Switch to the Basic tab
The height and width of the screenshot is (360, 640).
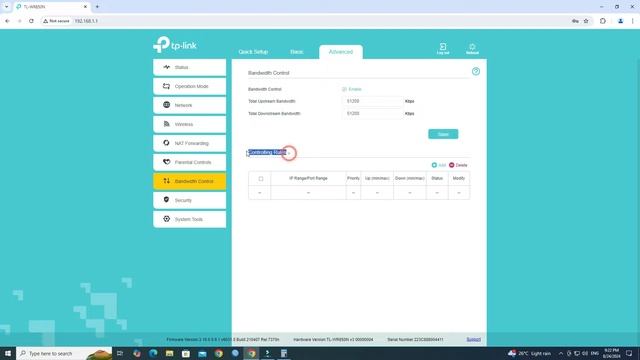pos(297,52)
